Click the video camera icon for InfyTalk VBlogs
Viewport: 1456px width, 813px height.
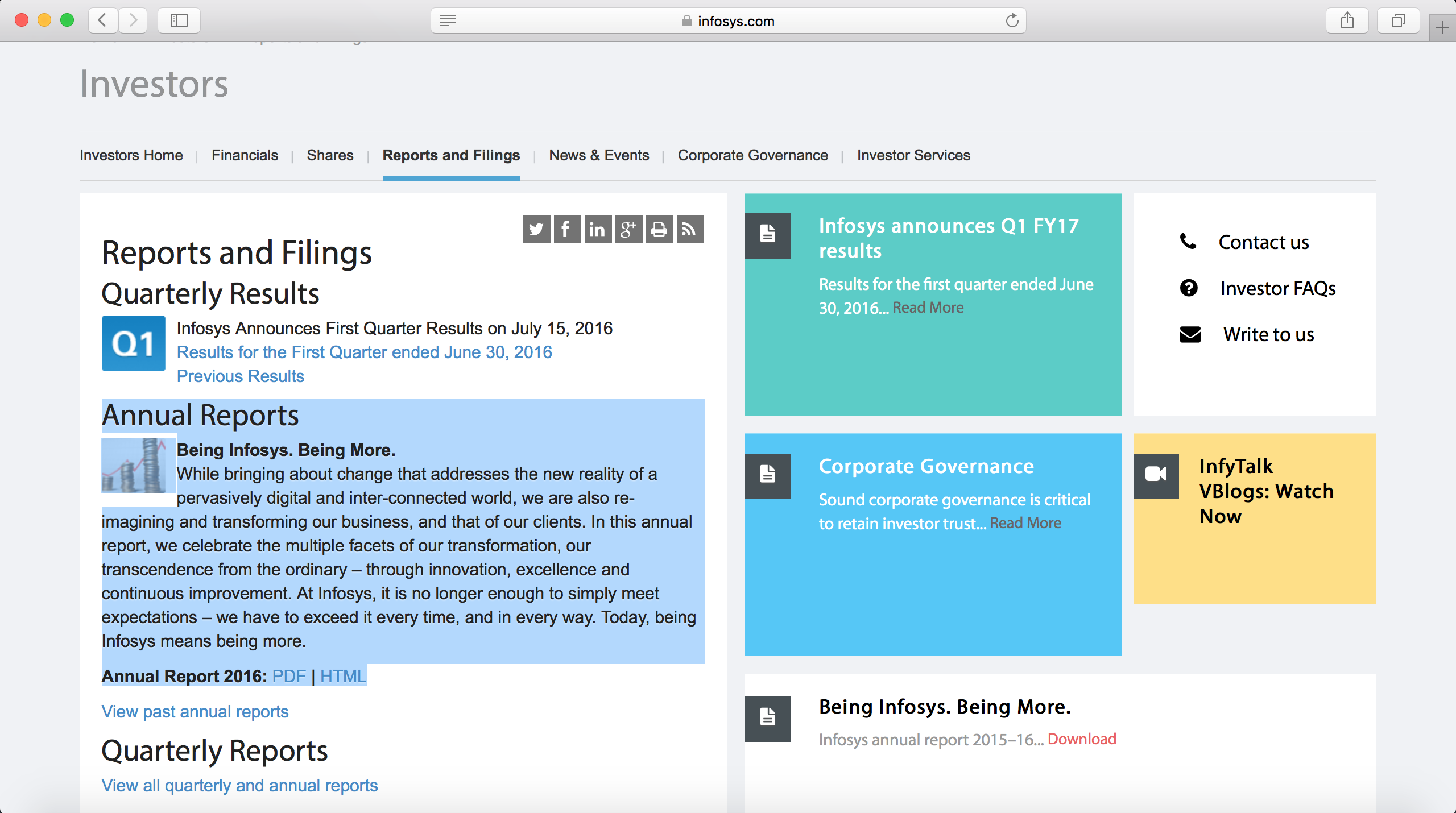[1157, 472]
